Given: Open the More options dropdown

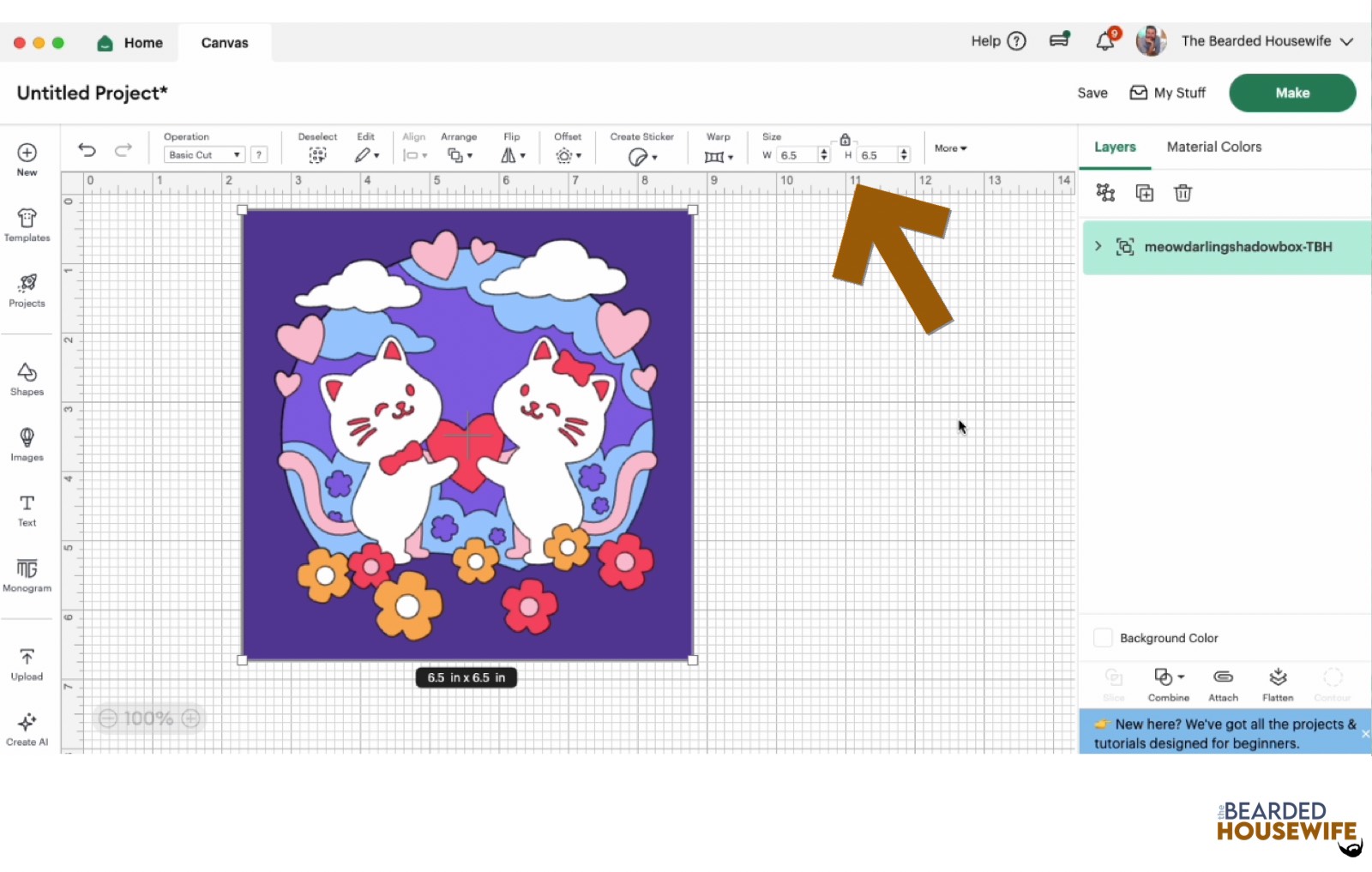Looking at the screenshot, I should coord(949,148).
